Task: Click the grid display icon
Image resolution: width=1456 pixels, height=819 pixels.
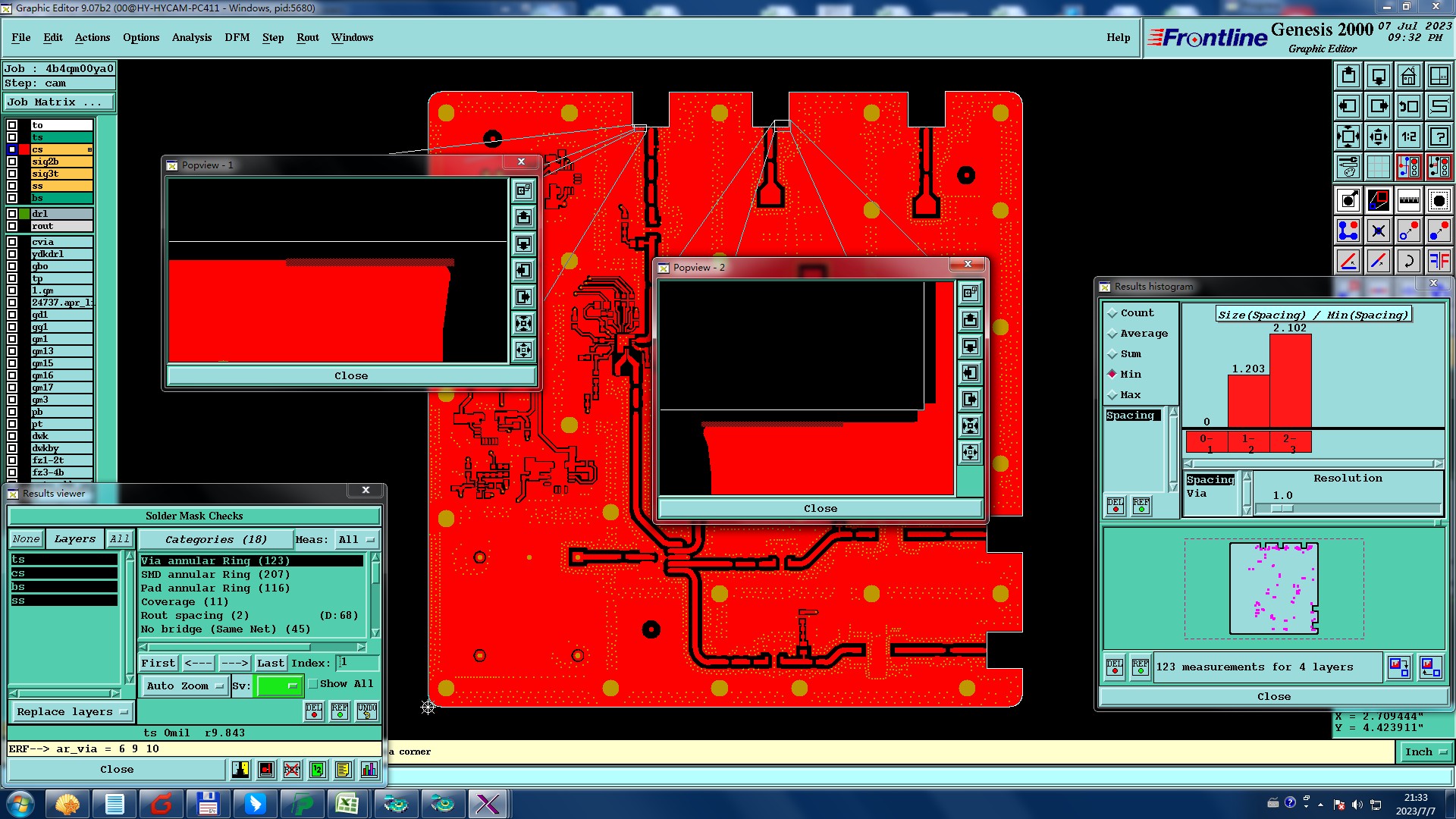Action: (1378, 167)
